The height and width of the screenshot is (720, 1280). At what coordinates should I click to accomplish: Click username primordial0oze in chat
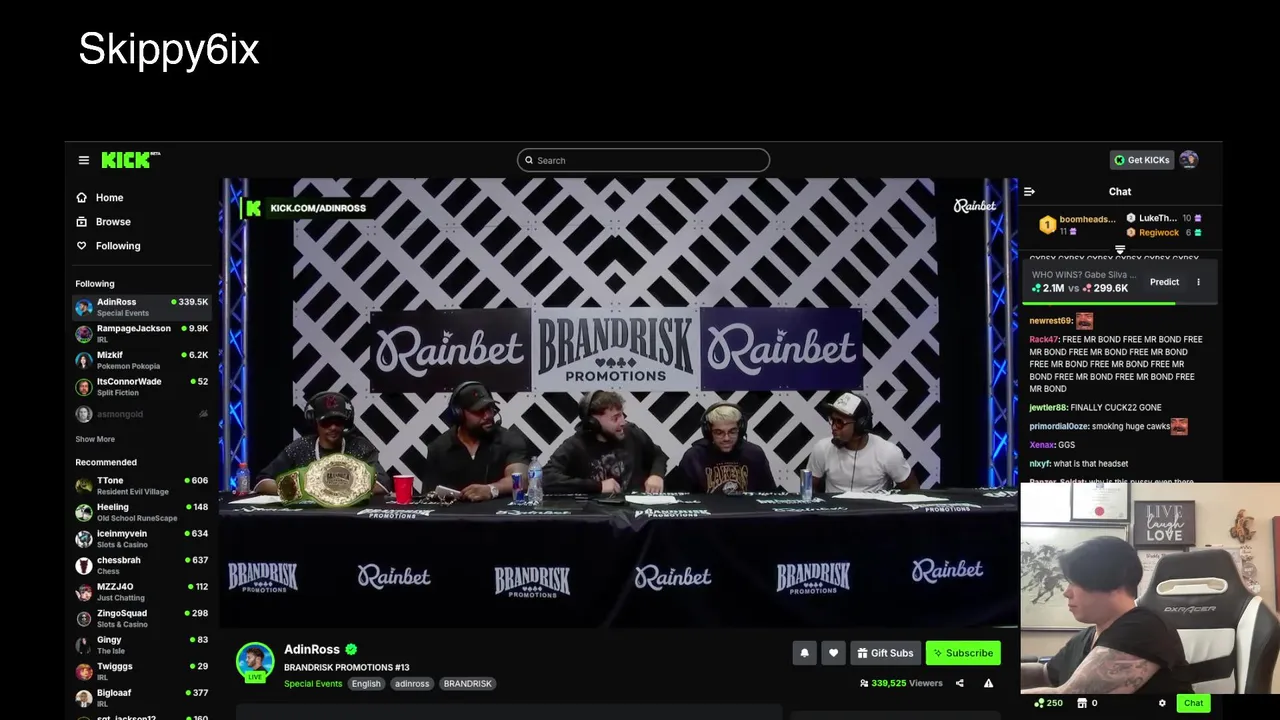pyautogui.click(x=1058, y=427)
